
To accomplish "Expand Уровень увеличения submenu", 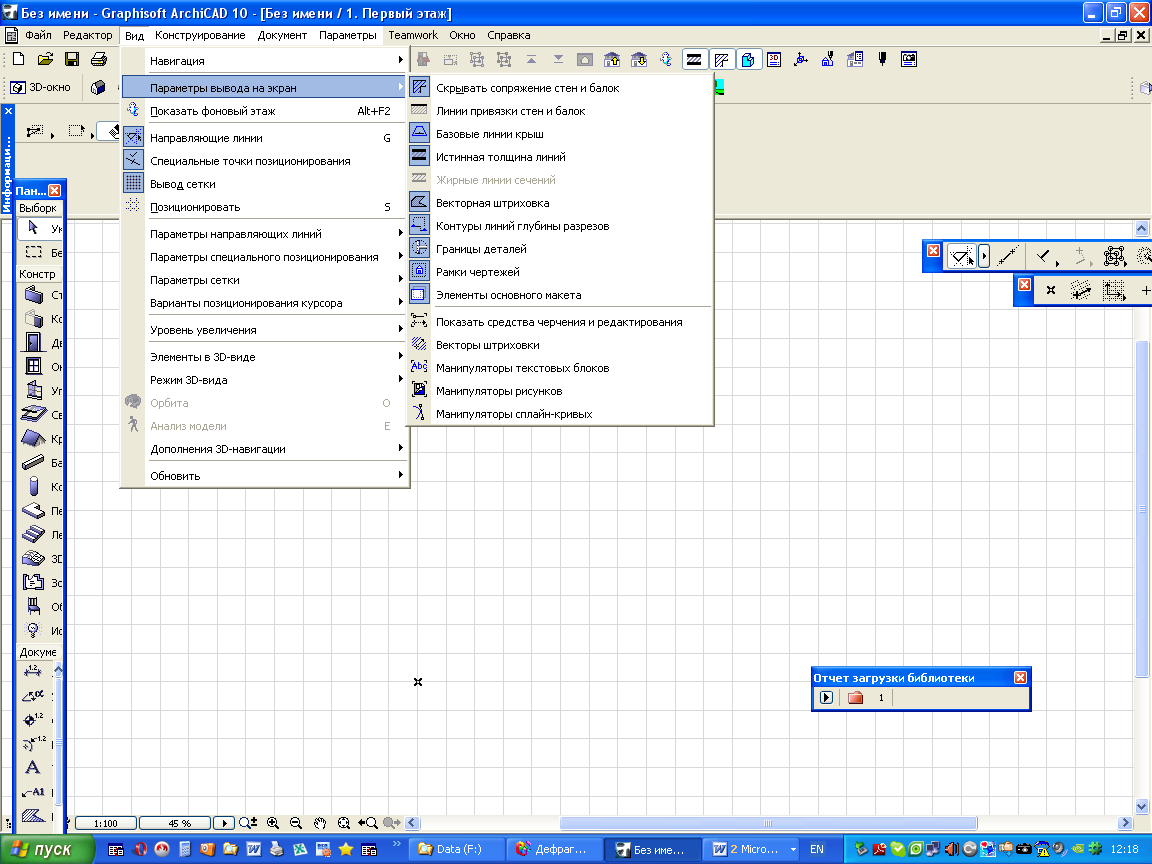I will [x=265, y=330].
